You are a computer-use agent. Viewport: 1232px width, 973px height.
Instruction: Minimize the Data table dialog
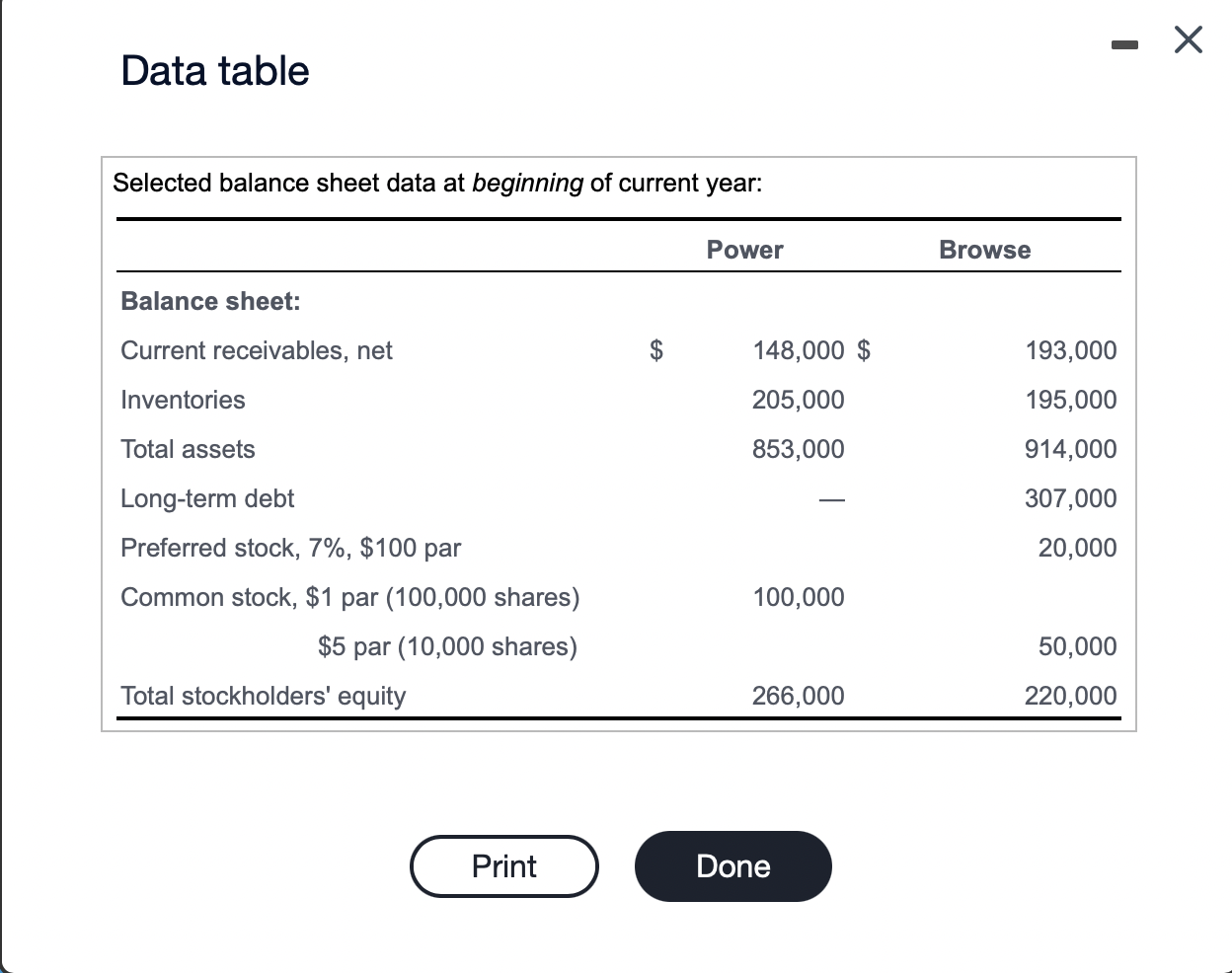(x=1124, y=43)
